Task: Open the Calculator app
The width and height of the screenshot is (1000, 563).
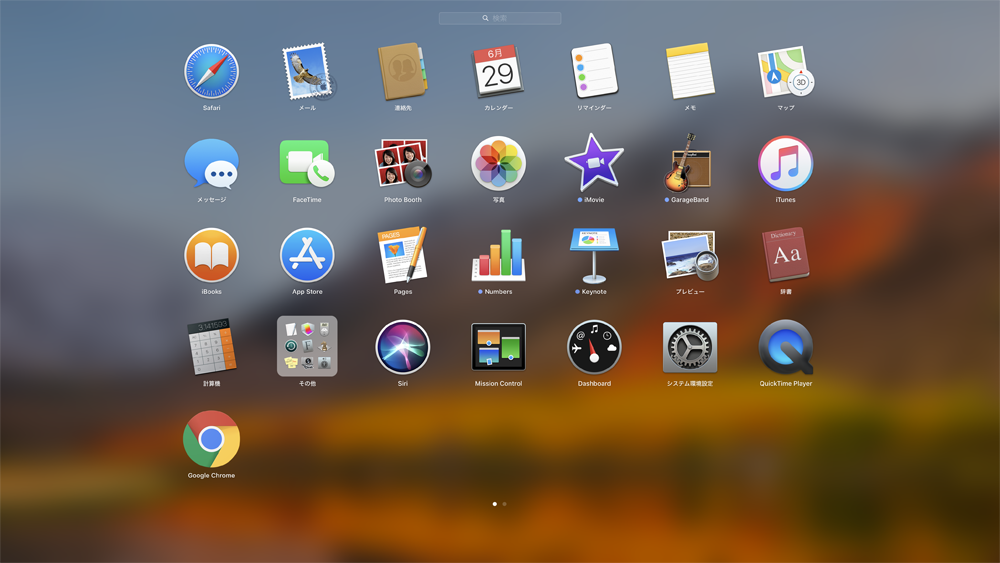Action: coord(211,346)
